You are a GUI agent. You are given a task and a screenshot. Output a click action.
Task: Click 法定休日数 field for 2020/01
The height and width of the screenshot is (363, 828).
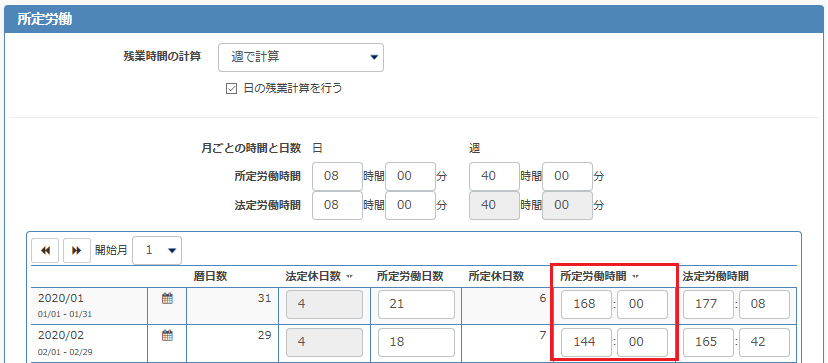324,304
